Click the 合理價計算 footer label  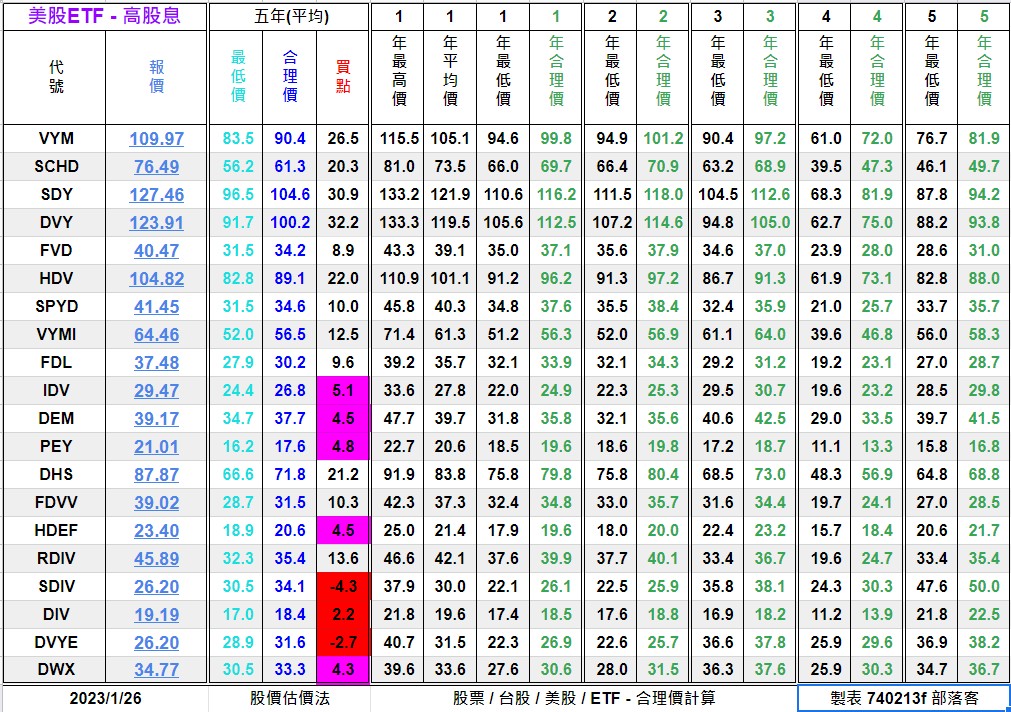[670, 698]
